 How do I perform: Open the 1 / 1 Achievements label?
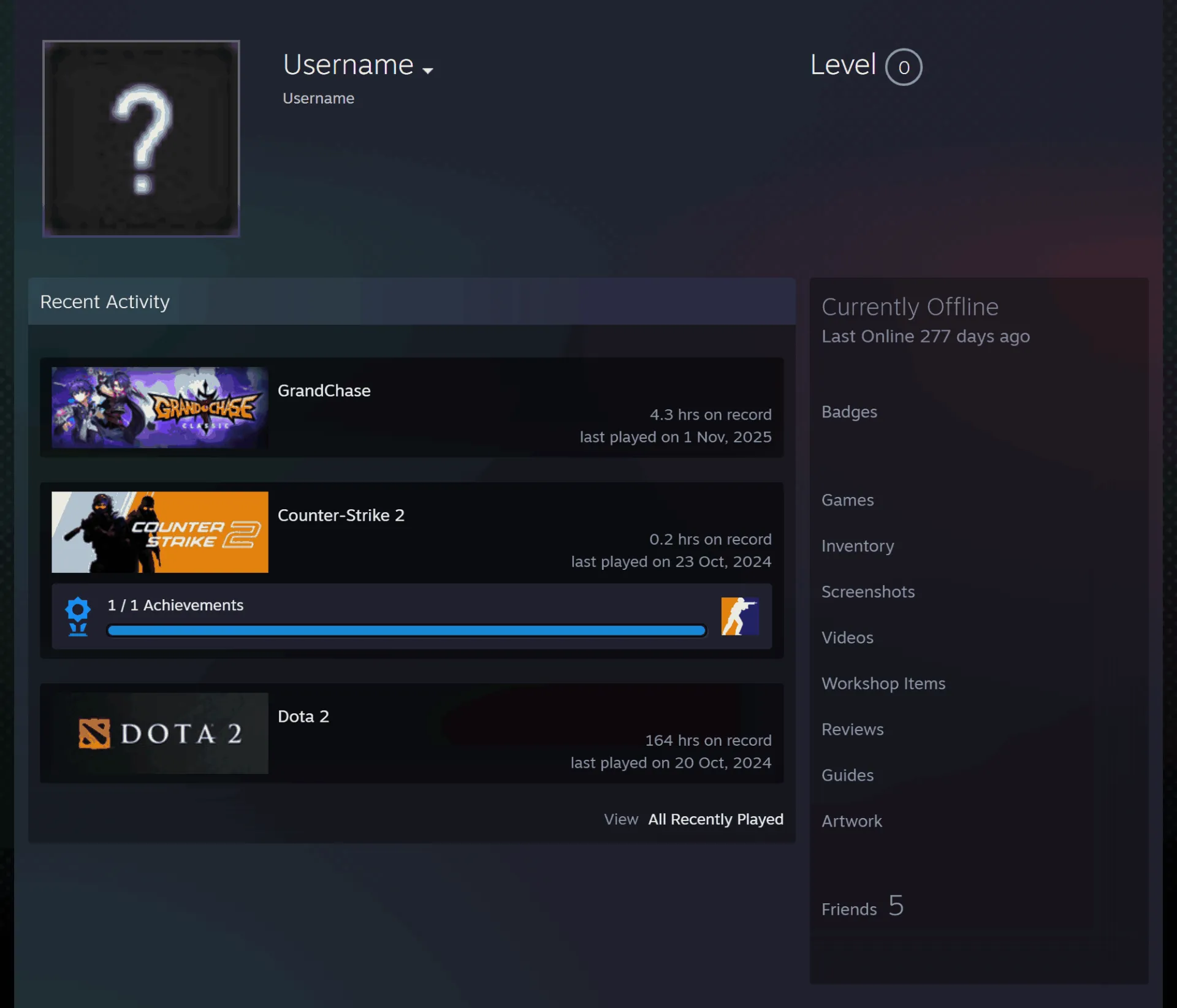tap(175, 605)
